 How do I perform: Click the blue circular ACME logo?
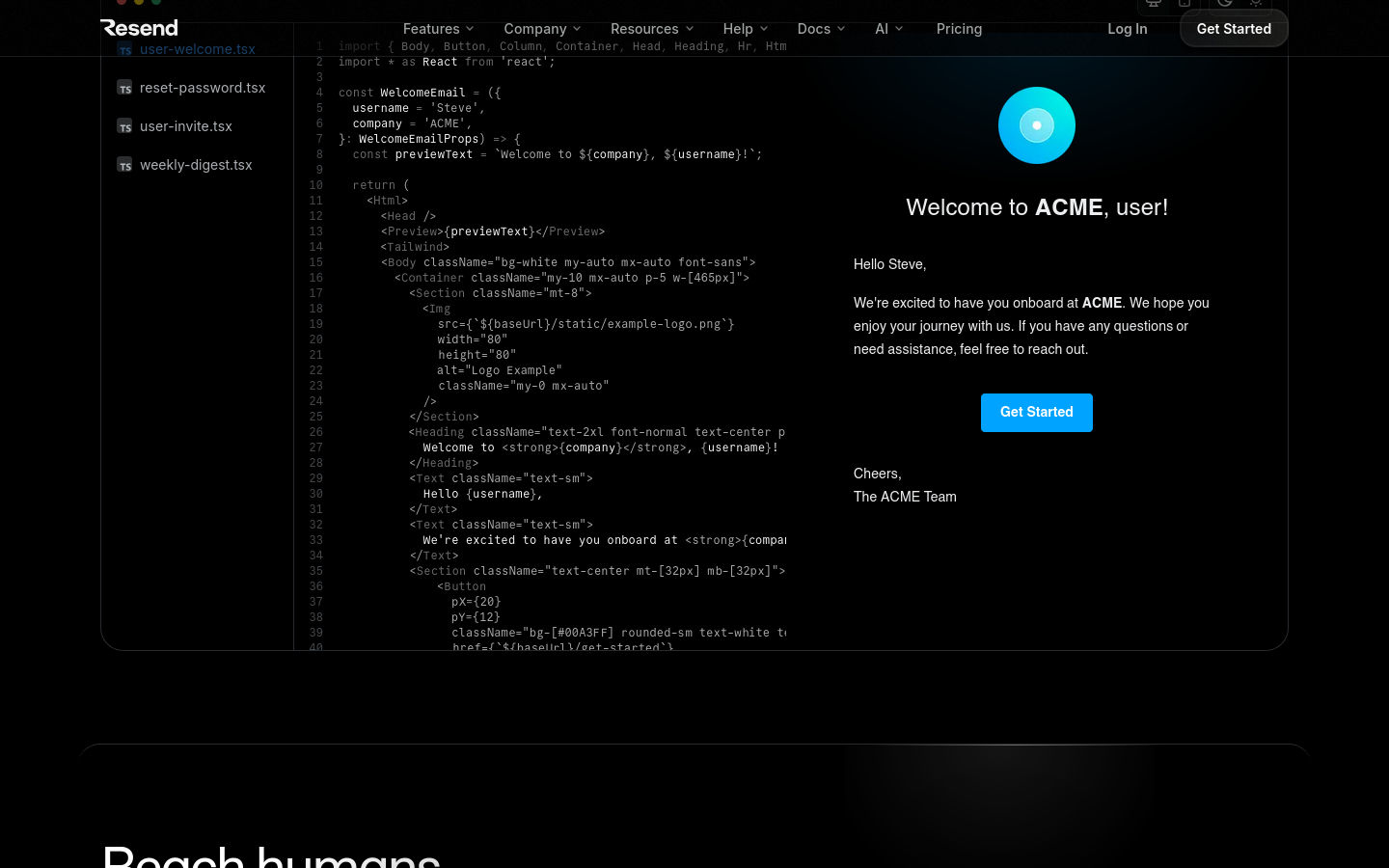[1036, 125]
